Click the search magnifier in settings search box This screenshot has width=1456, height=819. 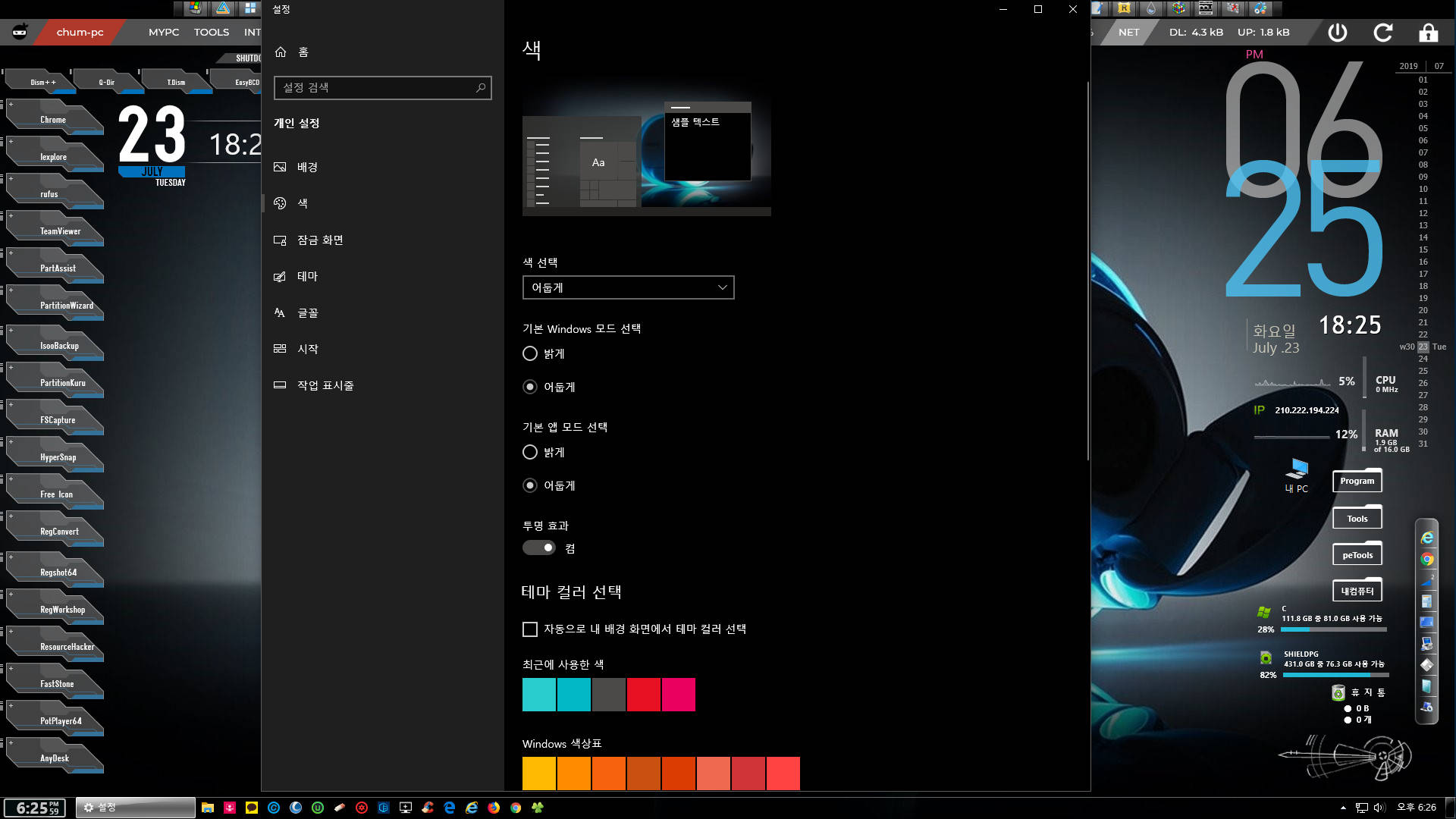480,88
